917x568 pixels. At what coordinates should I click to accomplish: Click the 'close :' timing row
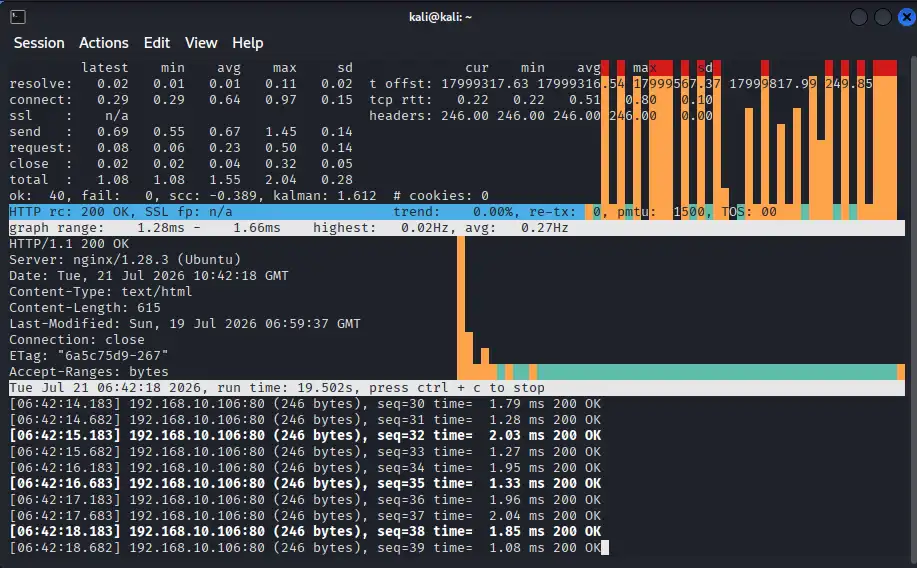(181, 164)
